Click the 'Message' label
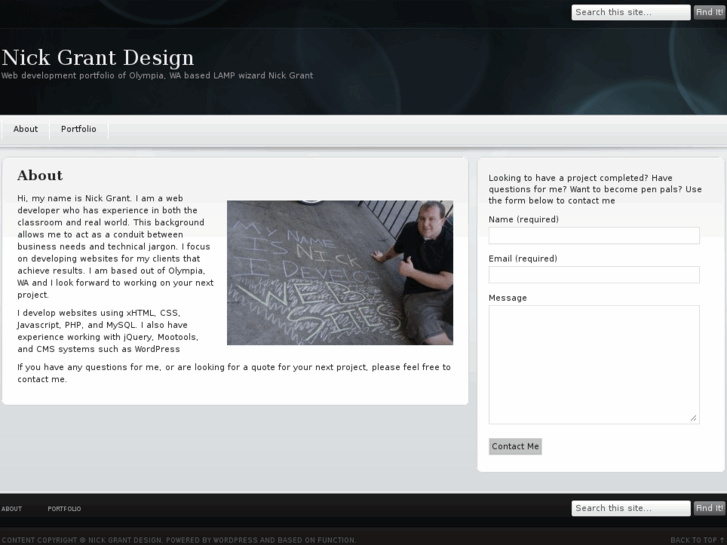The image size is (727, 545). [x=508, y=298]
